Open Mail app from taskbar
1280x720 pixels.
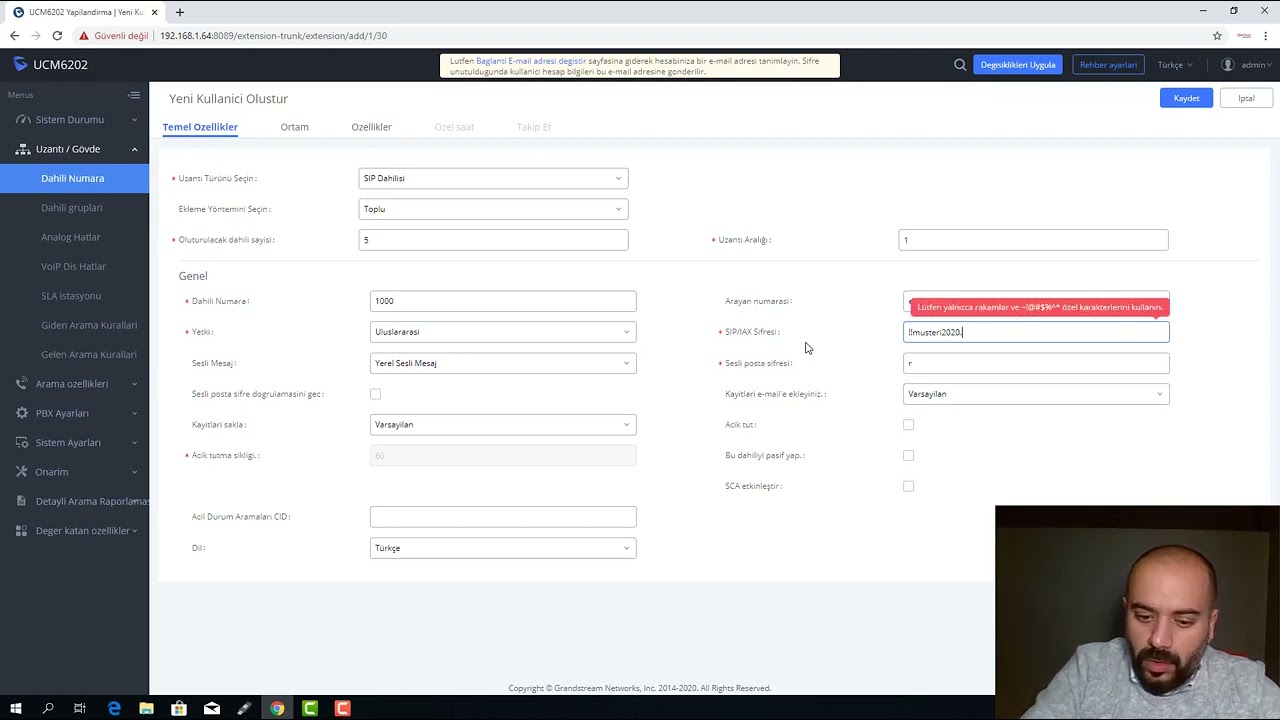tap(212, 708)
